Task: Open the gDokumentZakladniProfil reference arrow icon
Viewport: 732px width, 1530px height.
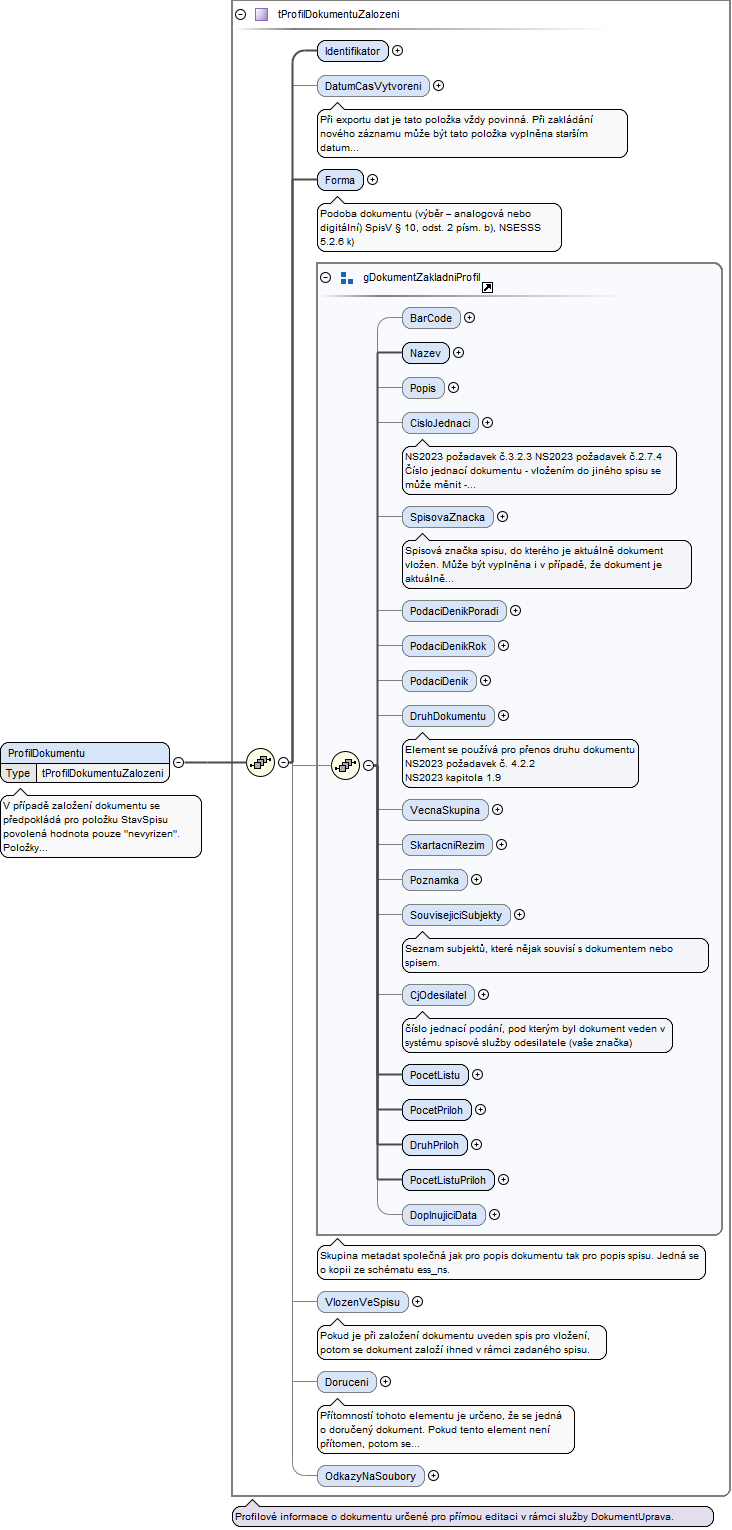Action: tap(487, 288)
